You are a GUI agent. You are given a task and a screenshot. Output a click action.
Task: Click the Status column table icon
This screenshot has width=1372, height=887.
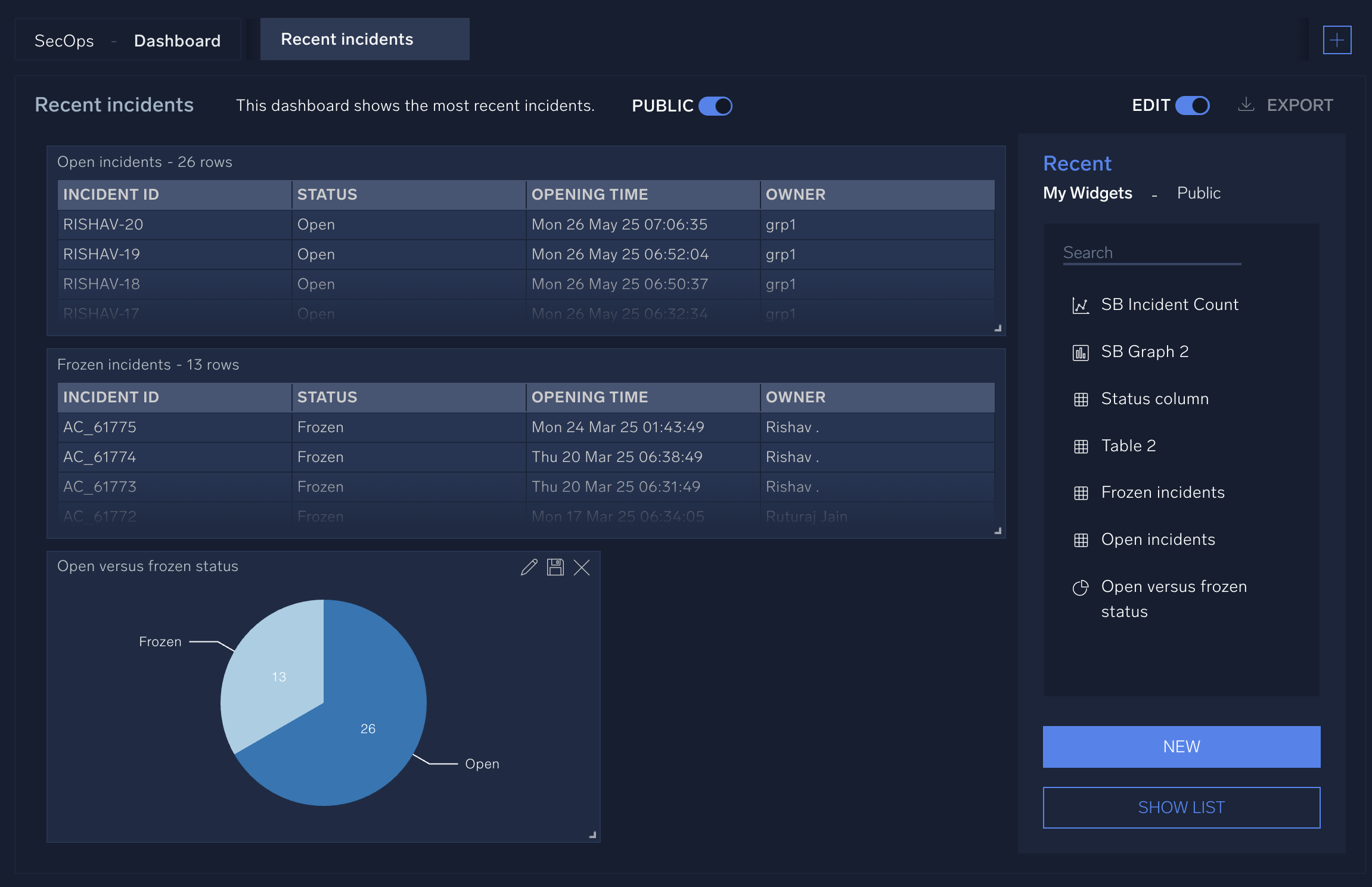click(1081, 399)
